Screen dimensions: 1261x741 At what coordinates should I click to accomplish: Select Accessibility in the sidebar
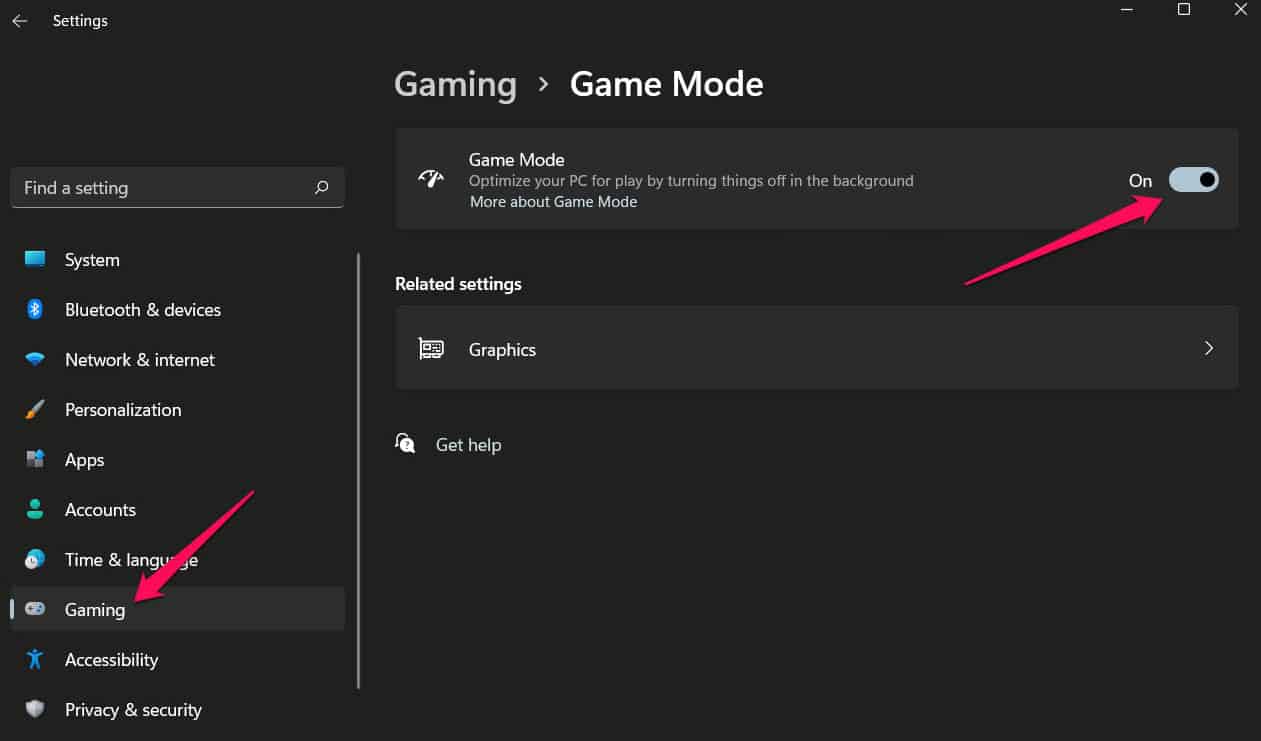coord(178,659)
